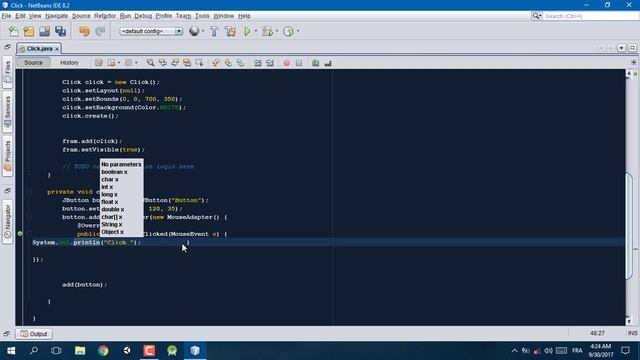Screen dimensions: 640x360
Task: Click the New File toolbar icon
Action: click(x=13, y=31)
